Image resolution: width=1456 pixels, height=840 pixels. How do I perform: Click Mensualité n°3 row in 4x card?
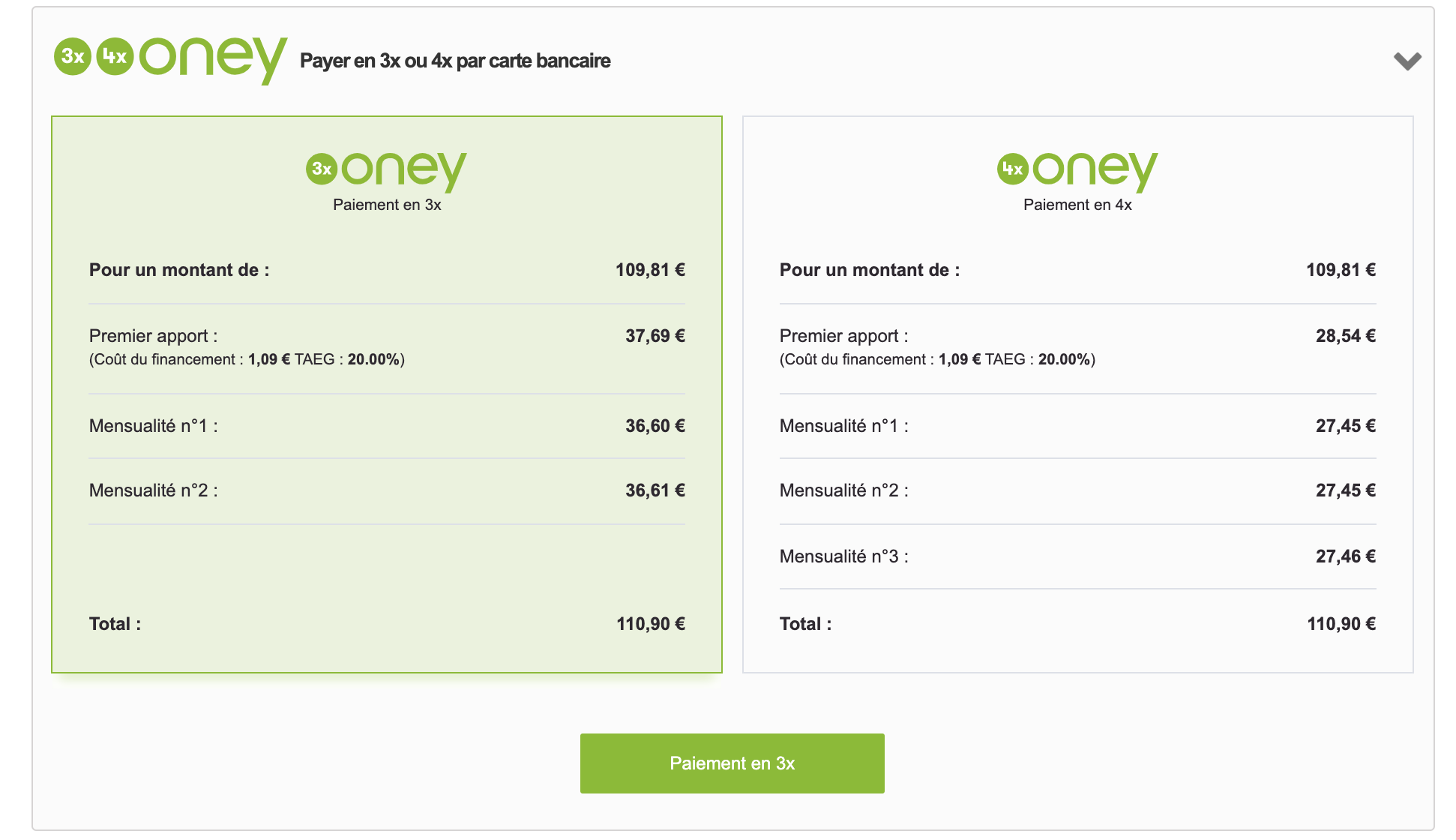(1078, 556)
